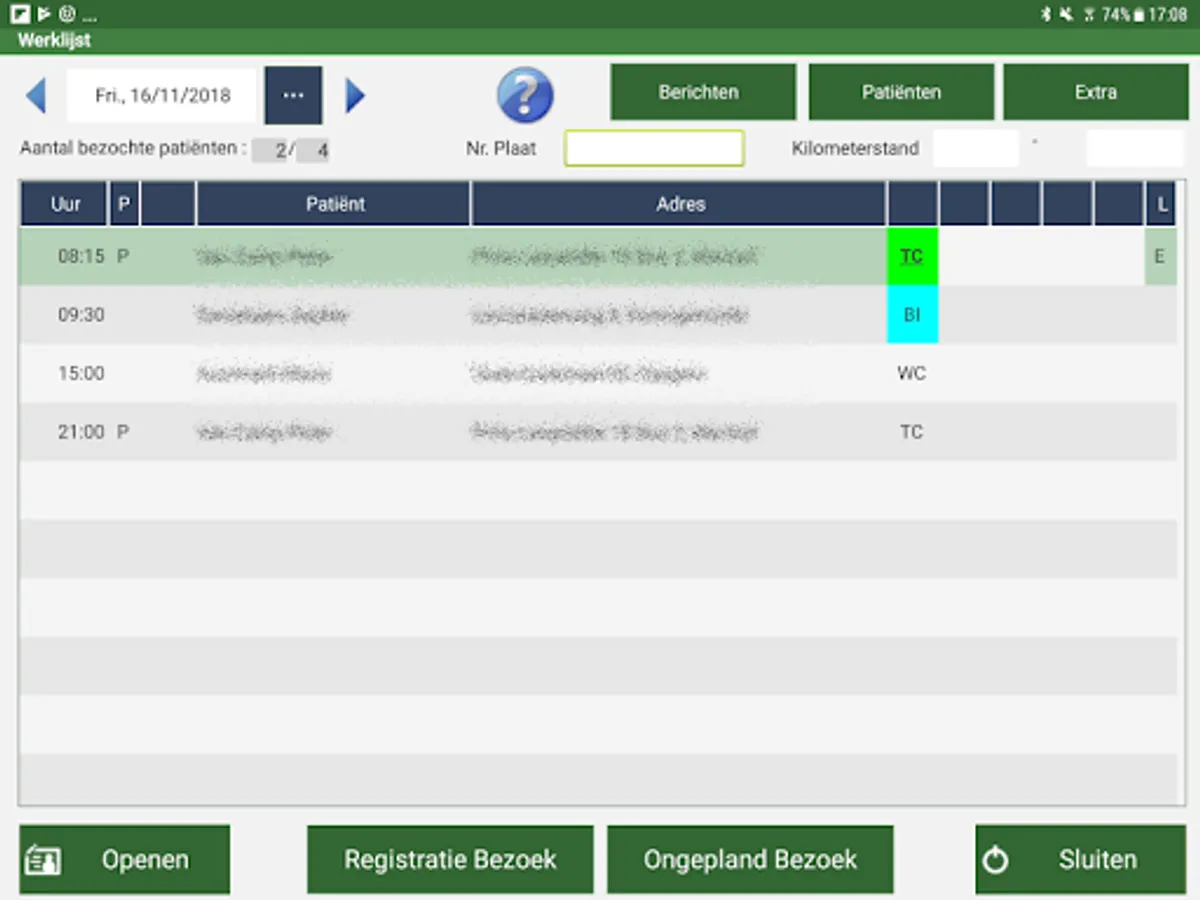The image size is (1200, 900).
Task: Click the Nr. Plaat input field
Action: [654, 148]
